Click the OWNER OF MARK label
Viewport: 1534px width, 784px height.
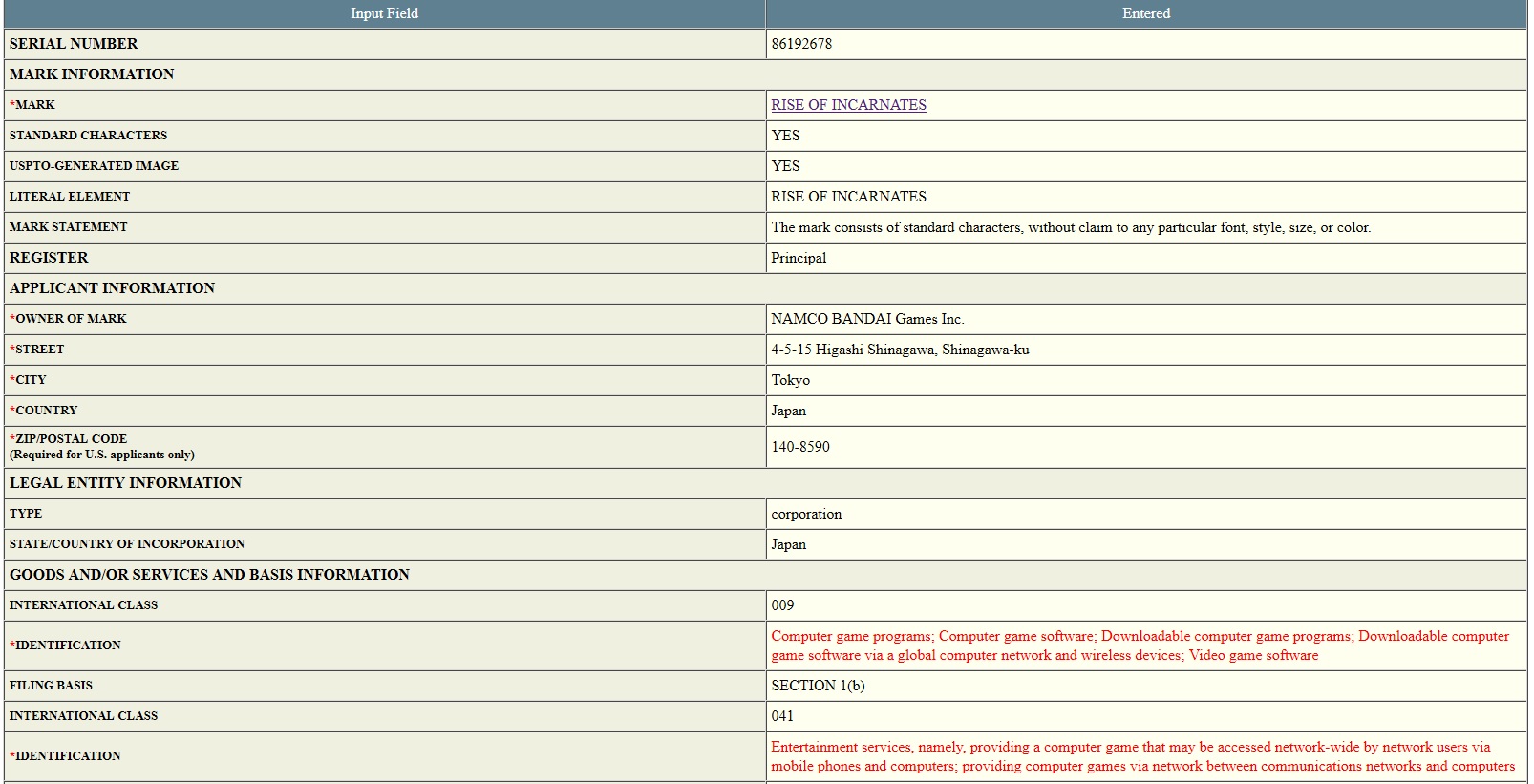click(68, 319)
